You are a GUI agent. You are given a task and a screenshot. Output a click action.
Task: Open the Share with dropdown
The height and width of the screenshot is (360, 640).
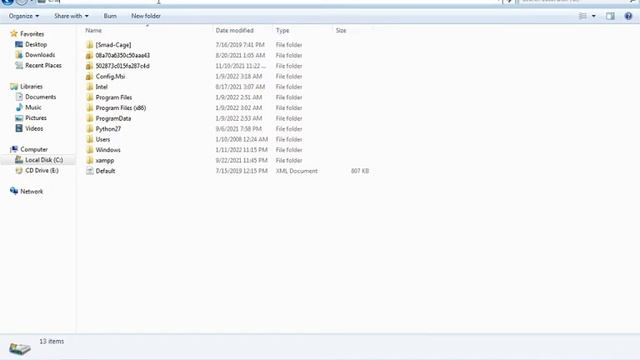pyautogui.click(x=71, y=16)
